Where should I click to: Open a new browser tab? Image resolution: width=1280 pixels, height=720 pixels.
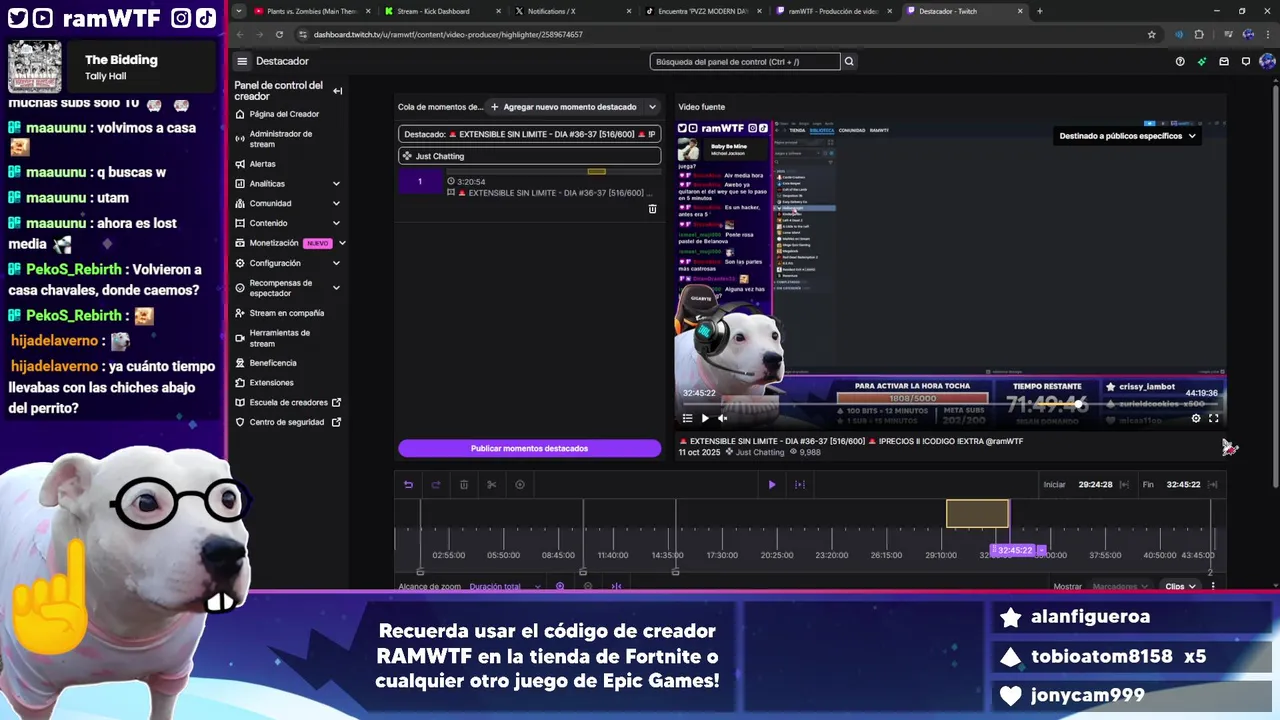click(1040, 11)
